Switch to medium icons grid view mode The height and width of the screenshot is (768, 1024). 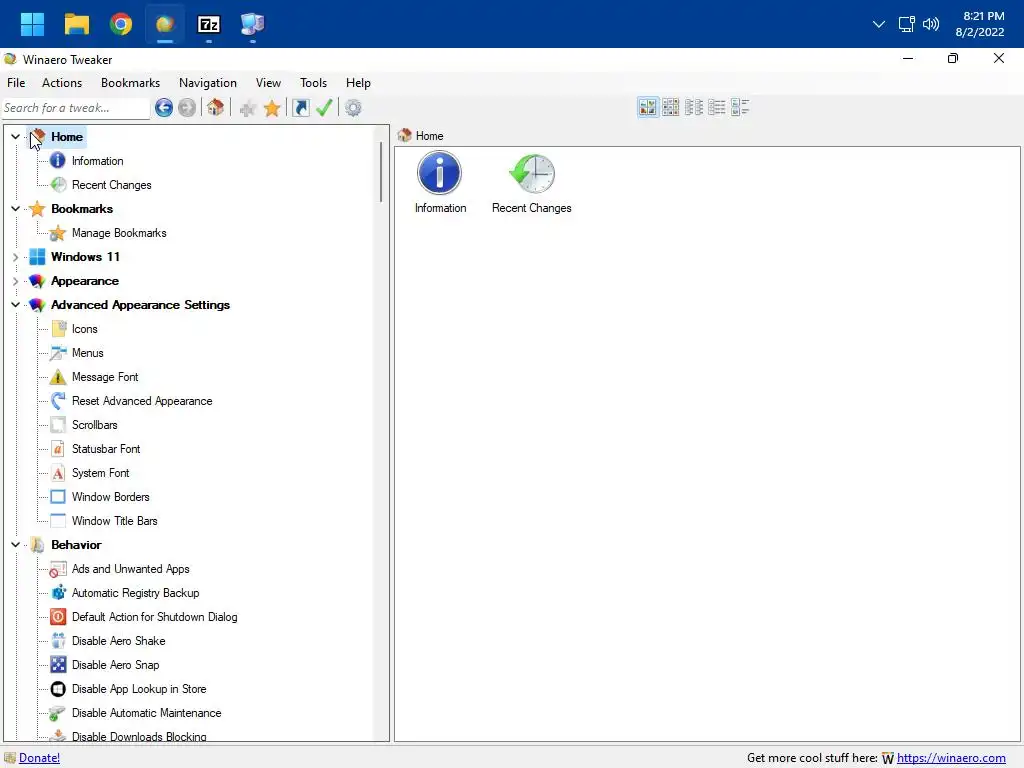[671, 107]
